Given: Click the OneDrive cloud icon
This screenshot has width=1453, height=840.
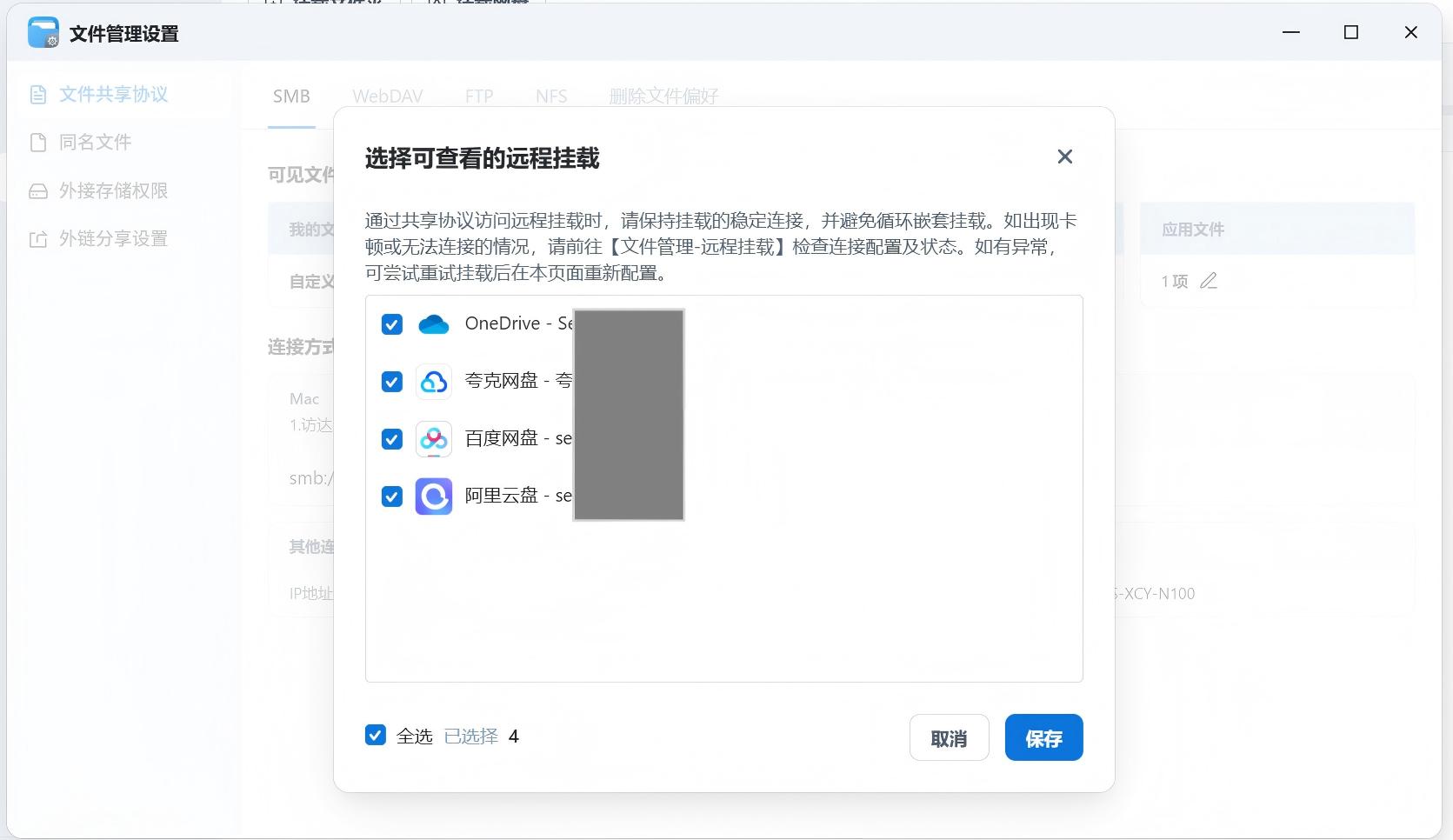Looking at the screenshot, I should pos(434,324).
